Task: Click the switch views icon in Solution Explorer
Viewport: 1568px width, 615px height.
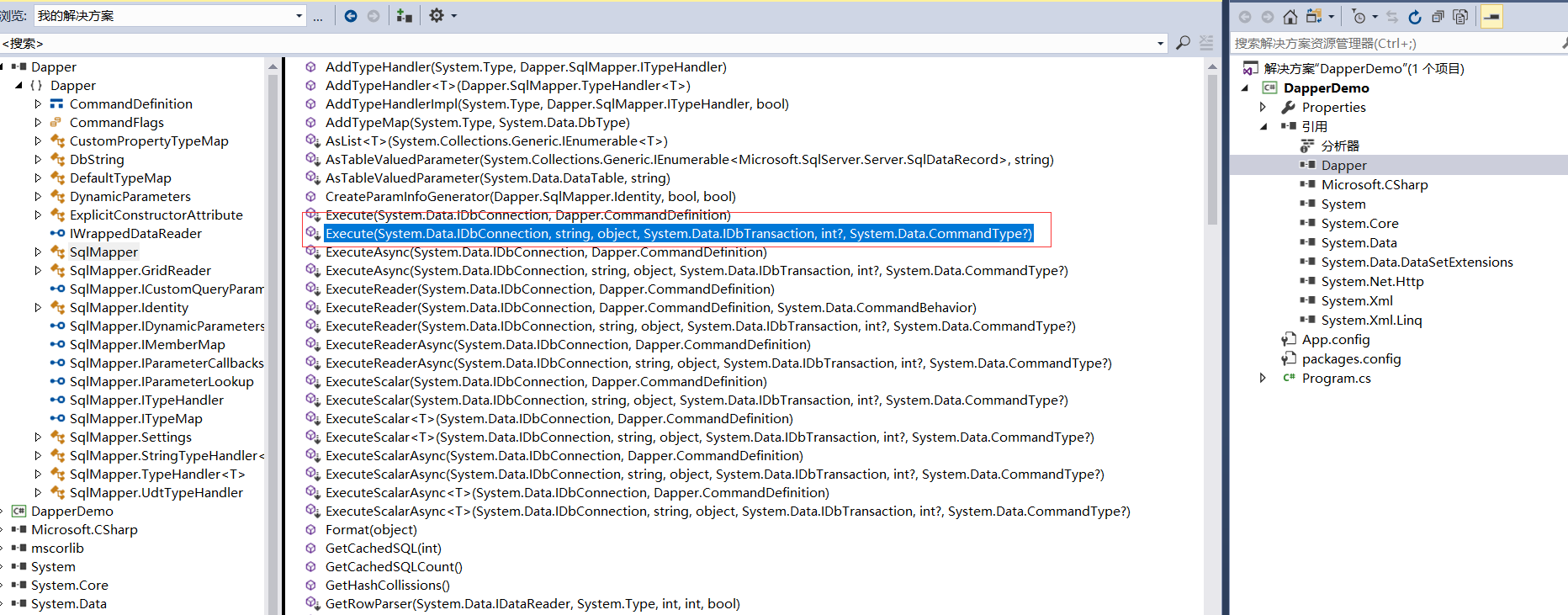Action: click(1314, 17)
